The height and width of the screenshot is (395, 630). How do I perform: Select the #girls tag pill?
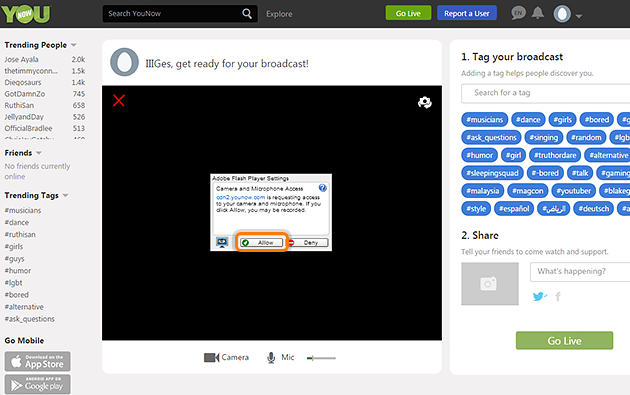pos(562,120)
